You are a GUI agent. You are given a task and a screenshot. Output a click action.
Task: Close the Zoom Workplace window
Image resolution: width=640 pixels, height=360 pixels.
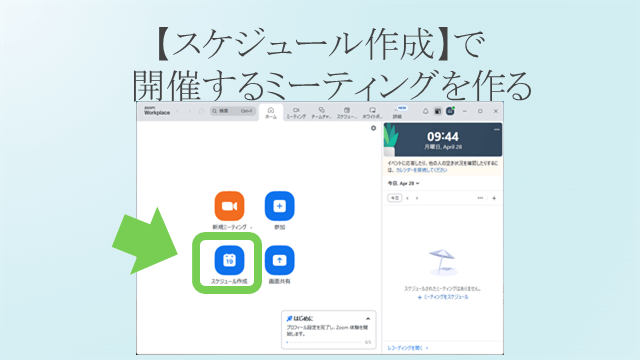[x=496, y=111]
